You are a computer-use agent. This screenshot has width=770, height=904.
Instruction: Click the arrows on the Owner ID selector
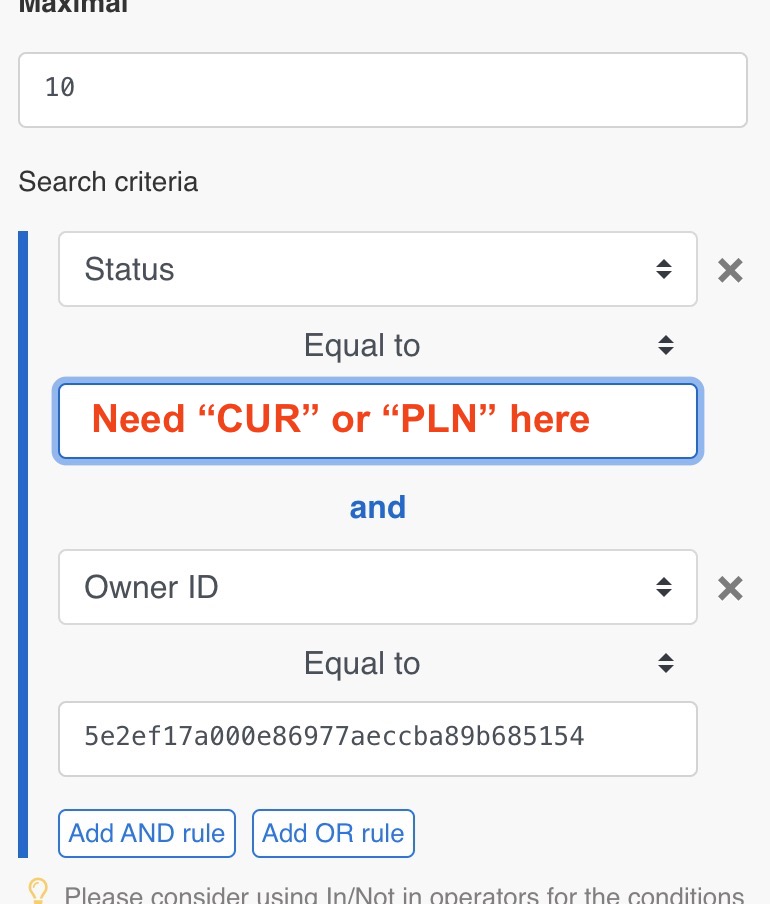click(663, 587)
